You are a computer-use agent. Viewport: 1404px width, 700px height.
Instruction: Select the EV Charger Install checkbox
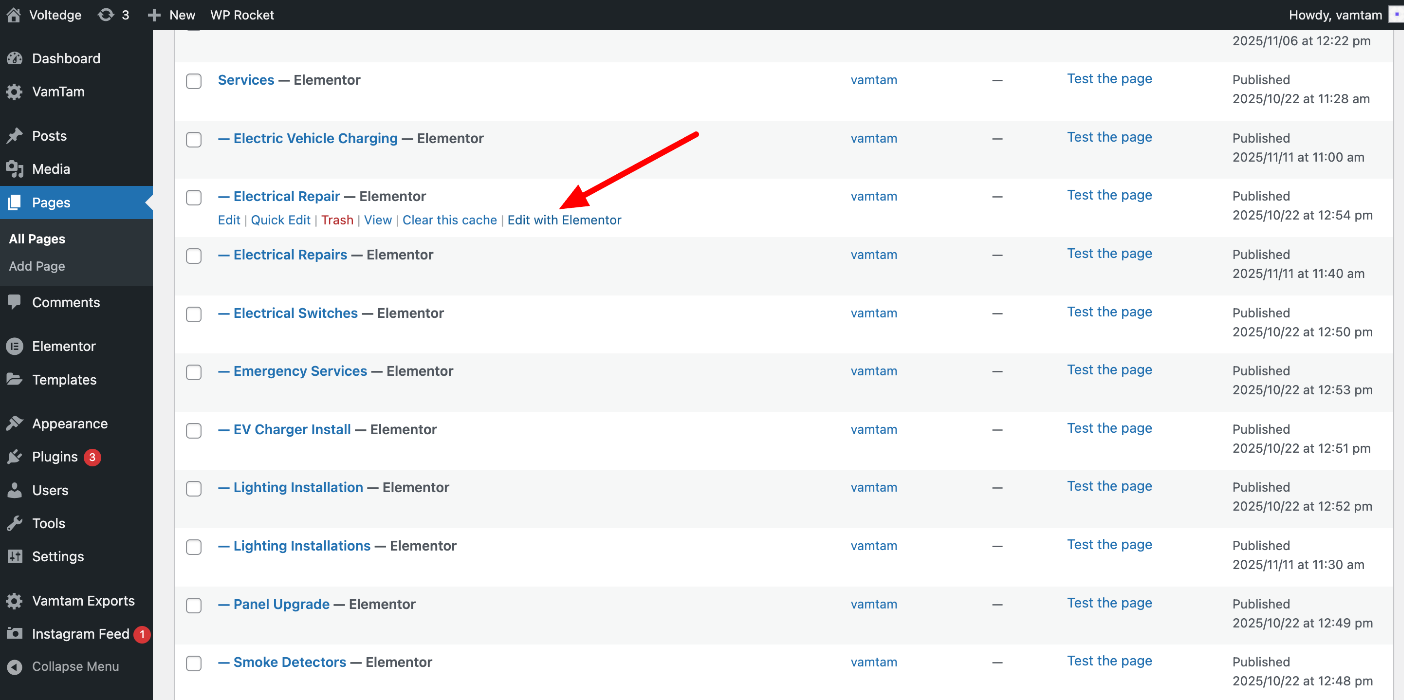pyautogui.click(x=194, y=430)
